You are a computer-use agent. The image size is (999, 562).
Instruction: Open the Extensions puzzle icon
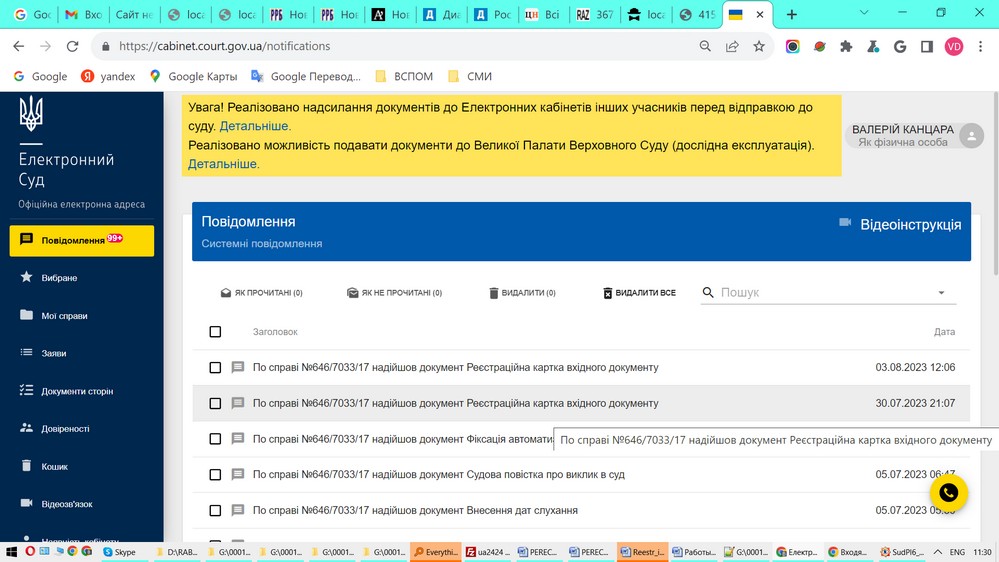tap(846, 46)
